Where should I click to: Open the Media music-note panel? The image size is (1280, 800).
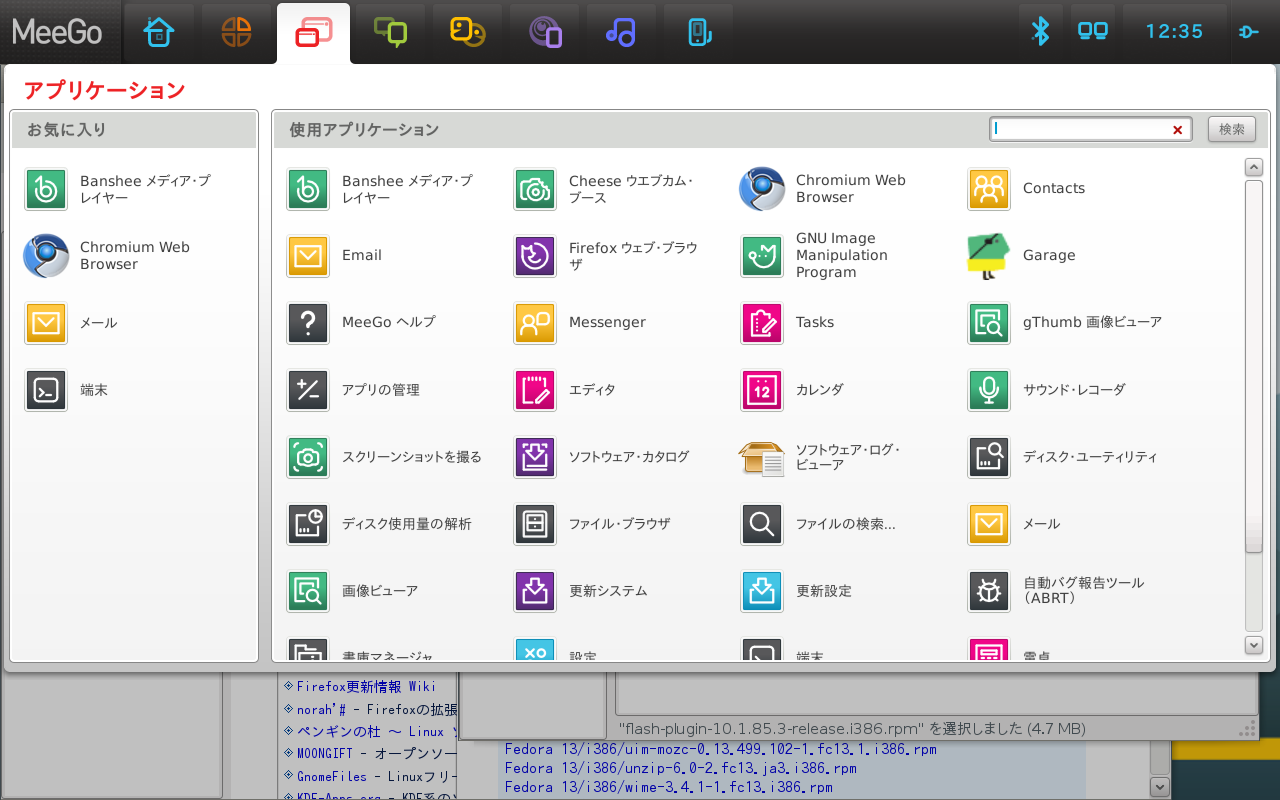[x=621, y=32]
